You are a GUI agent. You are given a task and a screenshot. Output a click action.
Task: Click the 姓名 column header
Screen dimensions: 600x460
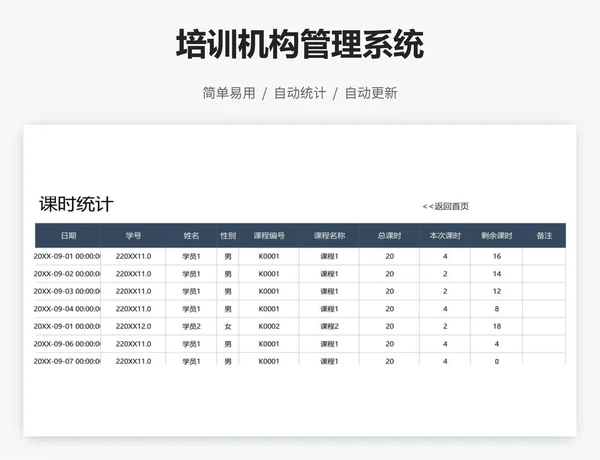pos(191,236)
